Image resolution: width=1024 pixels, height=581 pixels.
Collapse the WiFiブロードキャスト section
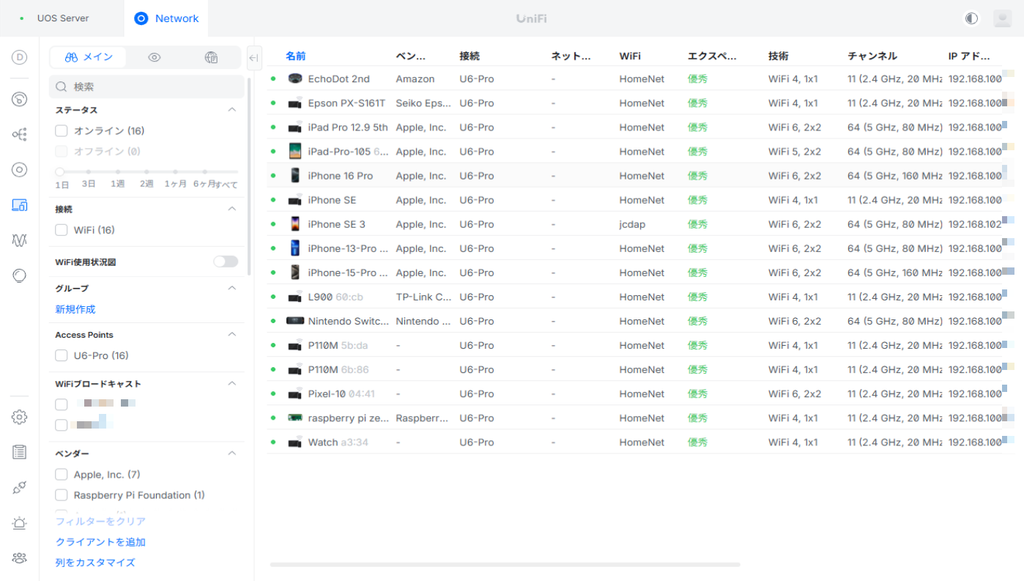click(x=232, y=384)
